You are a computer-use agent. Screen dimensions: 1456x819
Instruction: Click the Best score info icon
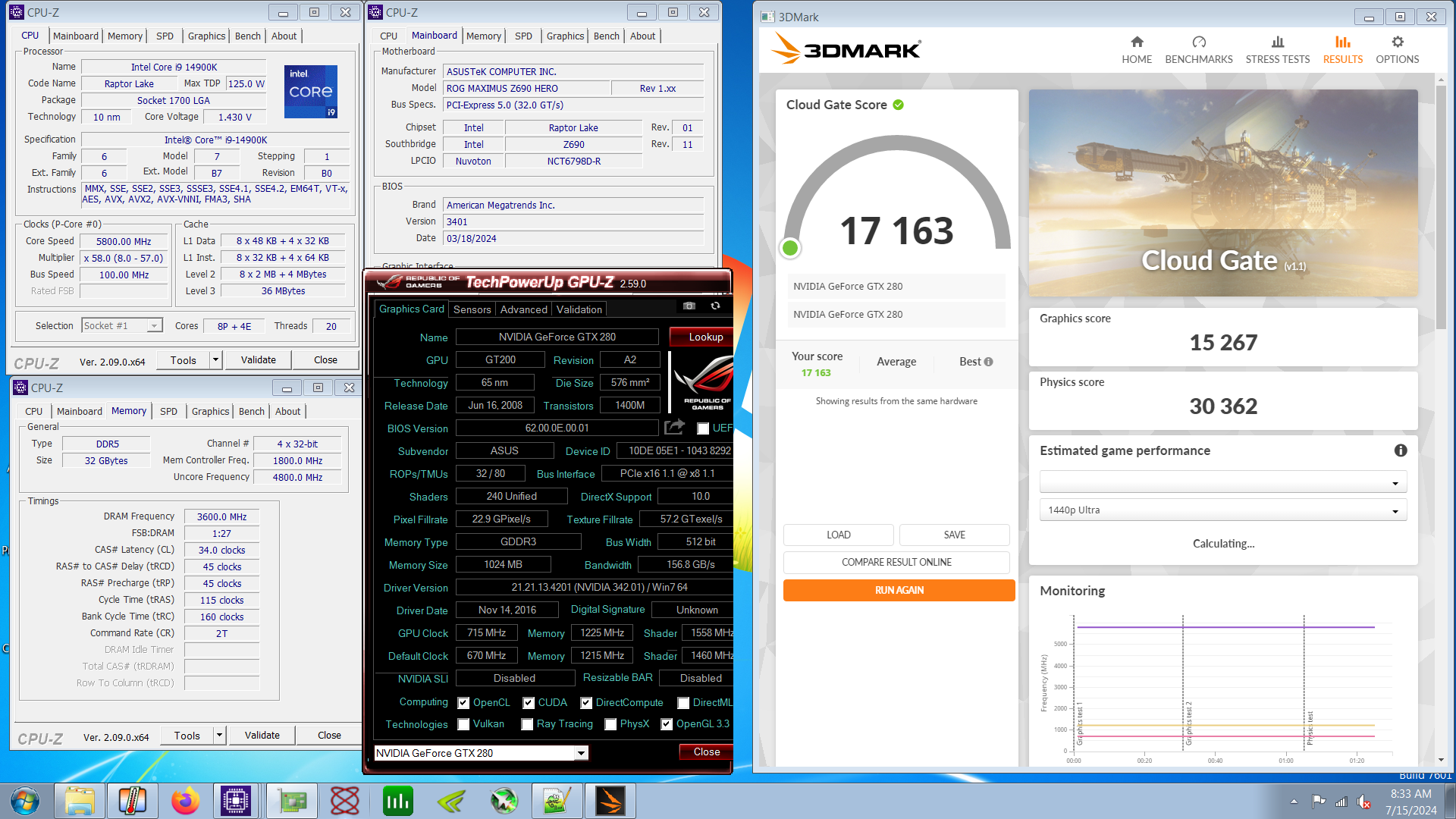click(988, 362)
